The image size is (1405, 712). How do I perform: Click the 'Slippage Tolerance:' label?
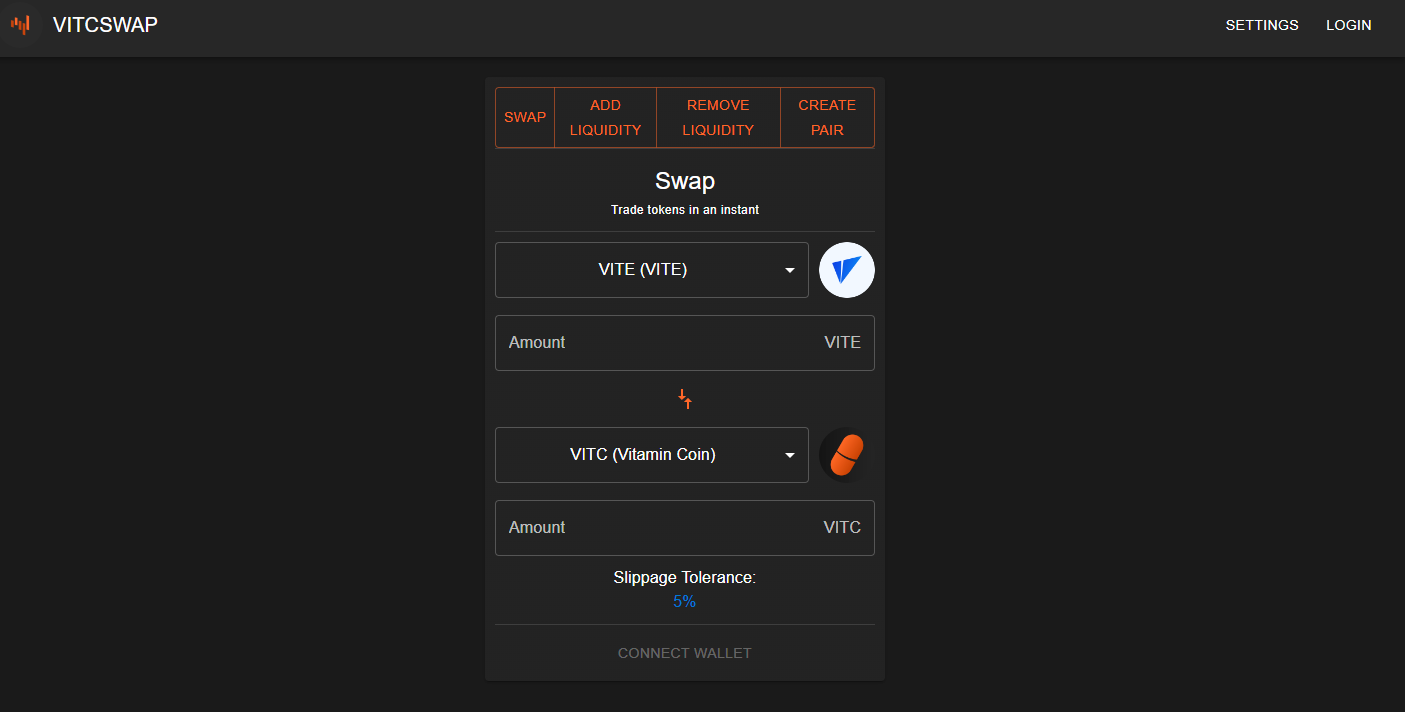tap(685, 578)
